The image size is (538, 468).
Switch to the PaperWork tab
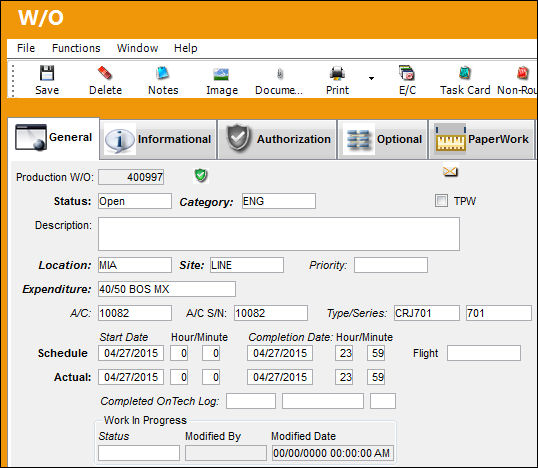482,139
